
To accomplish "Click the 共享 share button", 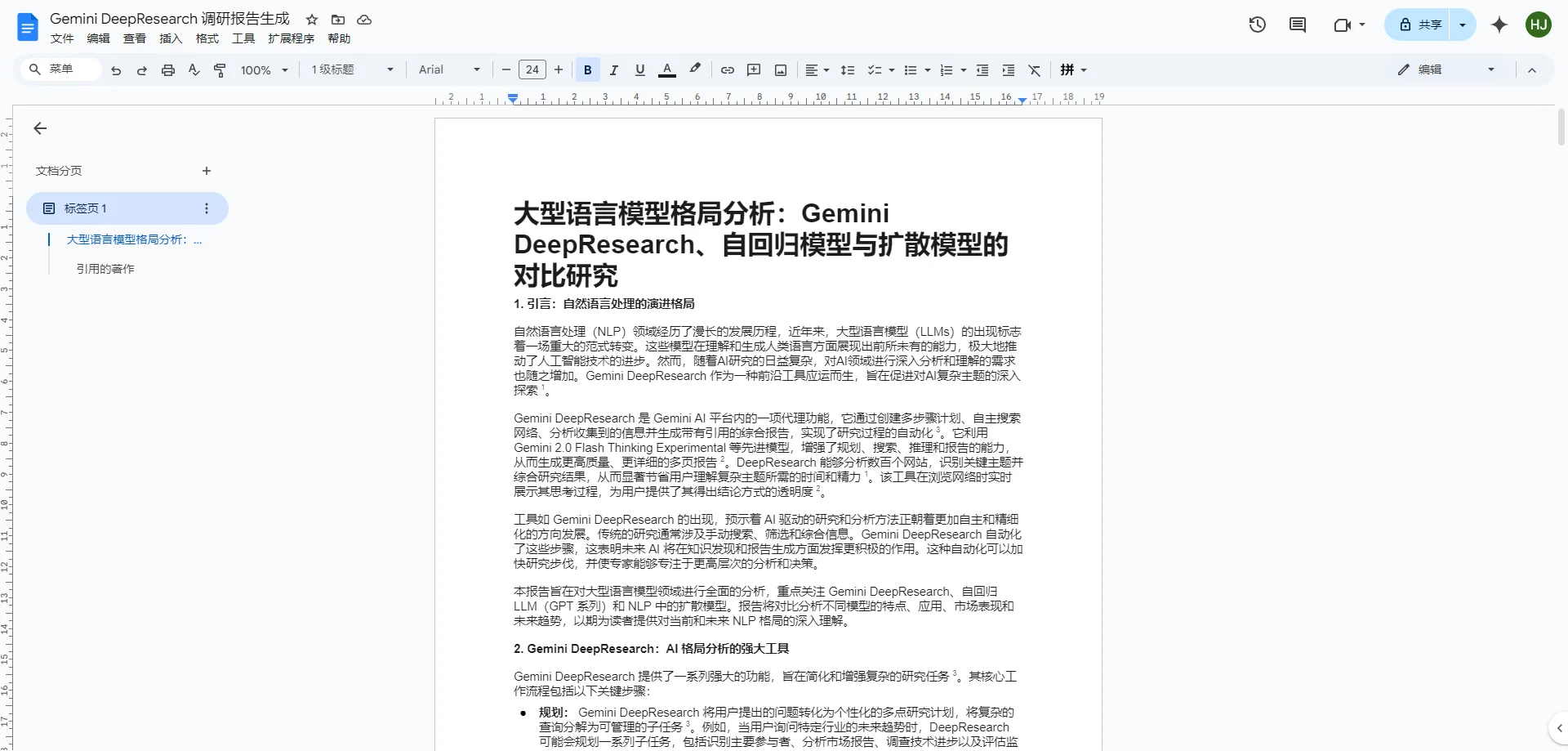I will pos(1418,25).
